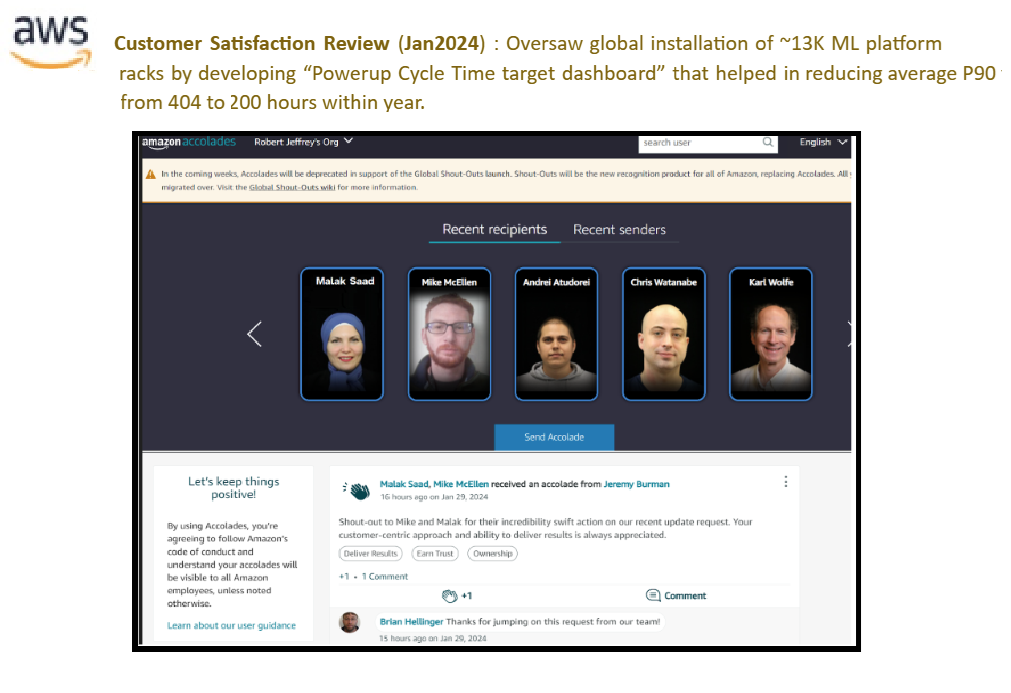Open the three-dot accolade options menu
The image size is (1011, 693).
click(x=786, y=482)
